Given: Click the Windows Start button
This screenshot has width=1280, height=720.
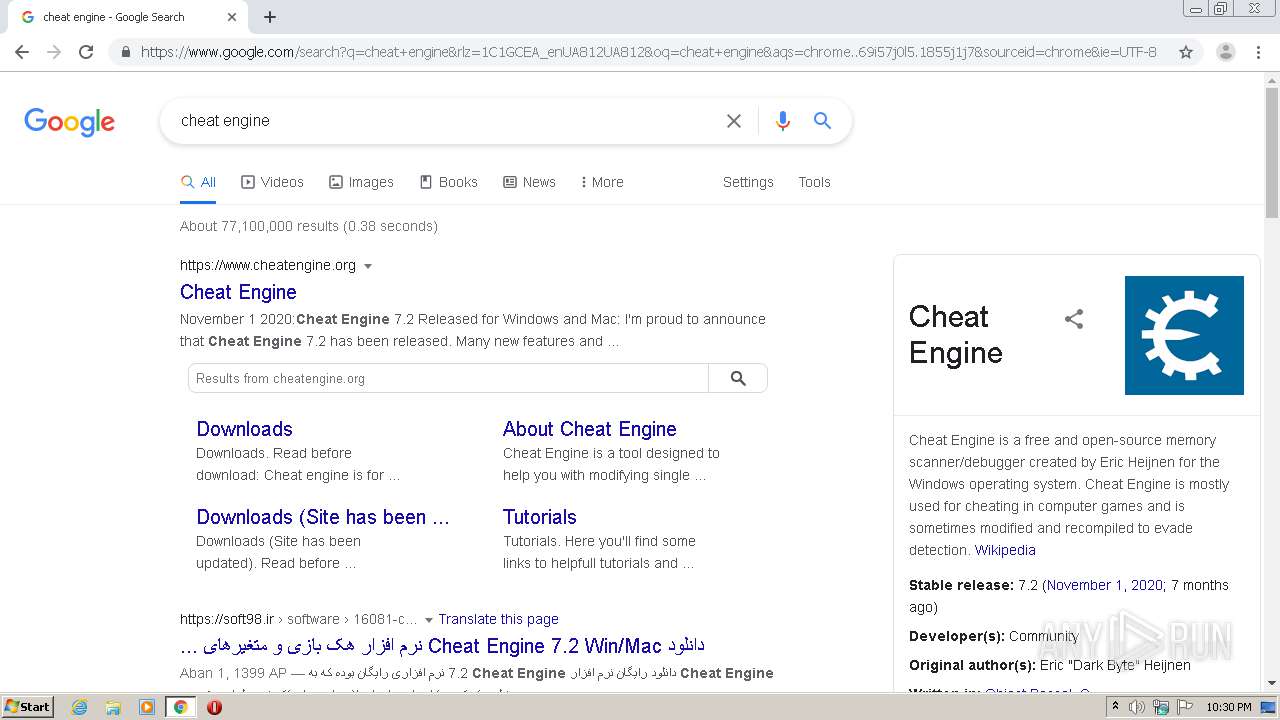Looking at the screenshot, I should pyautogui.click(x=28, y=707).
